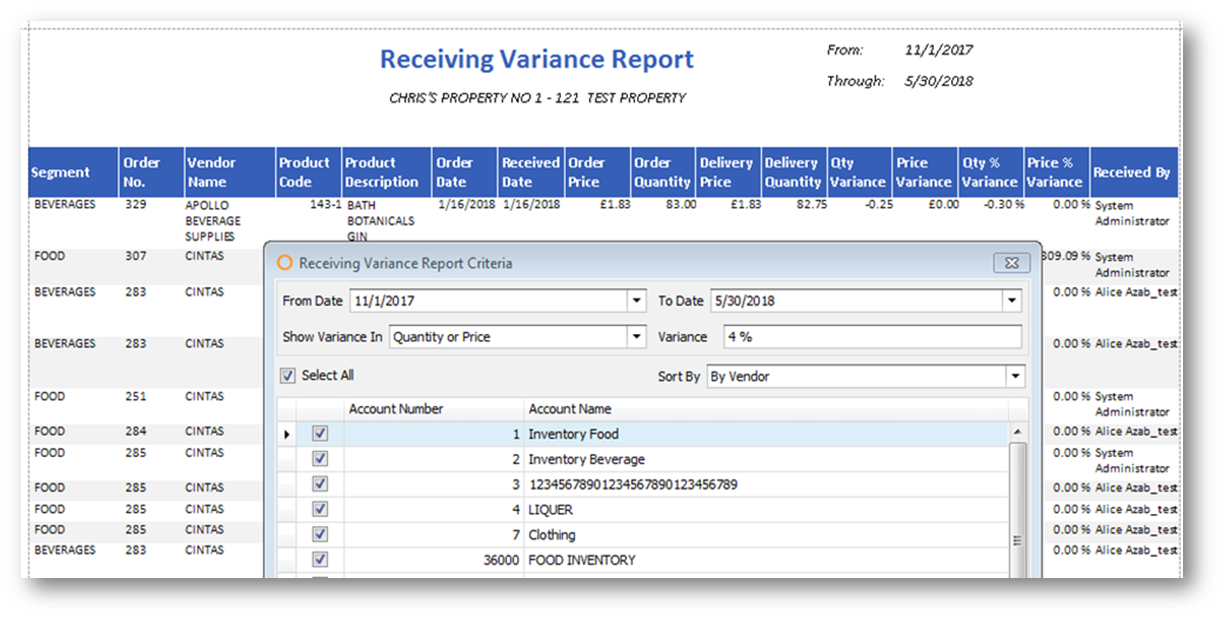1225x620 pixels.
Task: Click the Variance percentage input field
Action: pos(872,338)
